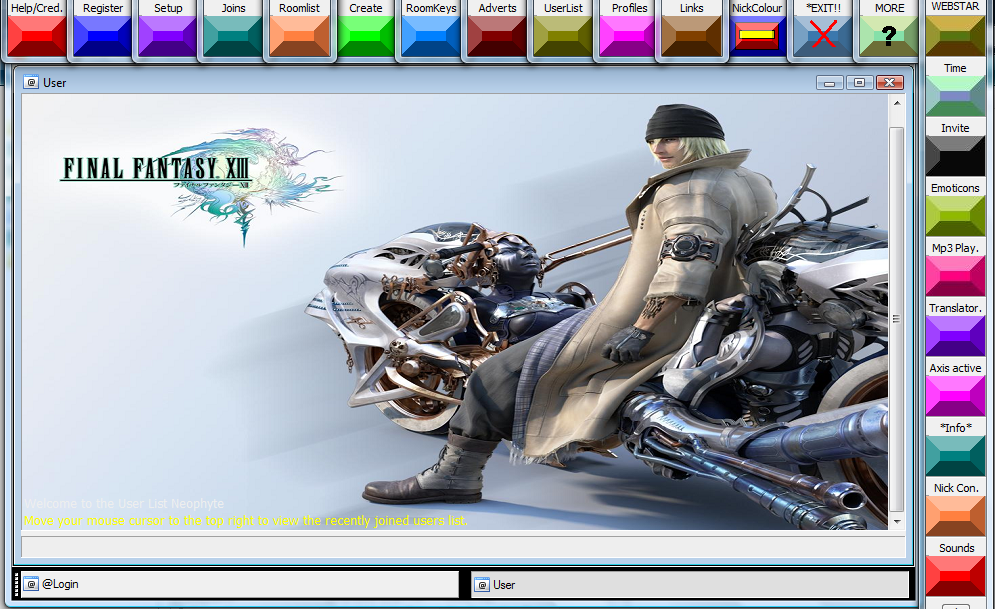Close the User child window
Viewport: 995px width, 609px height.
(890, 83)
